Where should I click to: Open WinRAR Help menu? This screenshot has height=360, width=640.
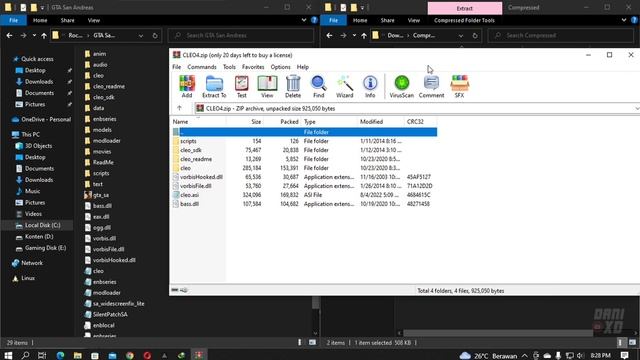click(302, 67)
